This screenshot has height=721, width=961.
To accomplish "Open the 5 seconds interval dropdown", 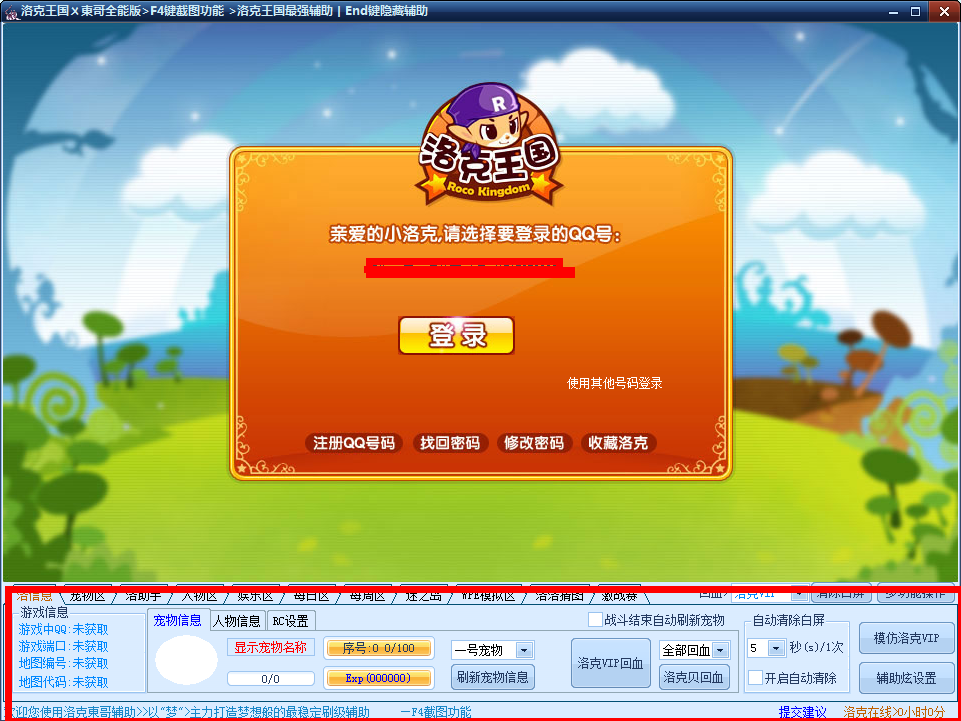I will [x=777, y=647].
